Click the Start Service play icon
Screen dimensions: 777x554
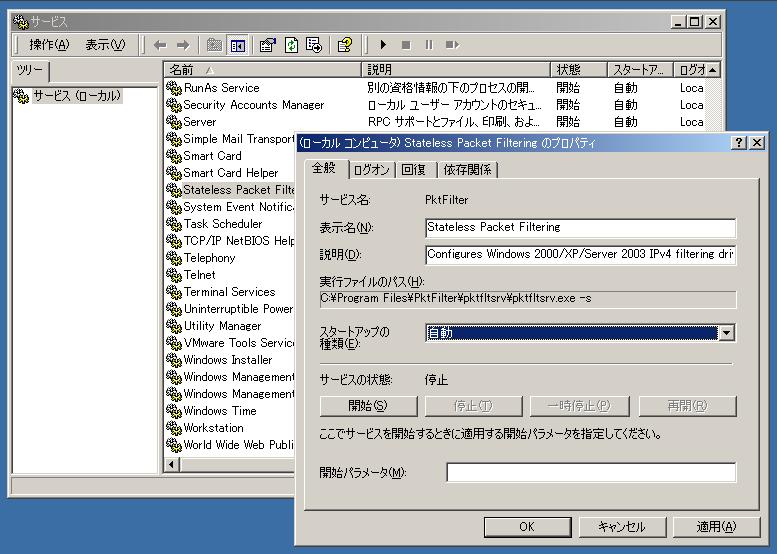coord(383,45)
